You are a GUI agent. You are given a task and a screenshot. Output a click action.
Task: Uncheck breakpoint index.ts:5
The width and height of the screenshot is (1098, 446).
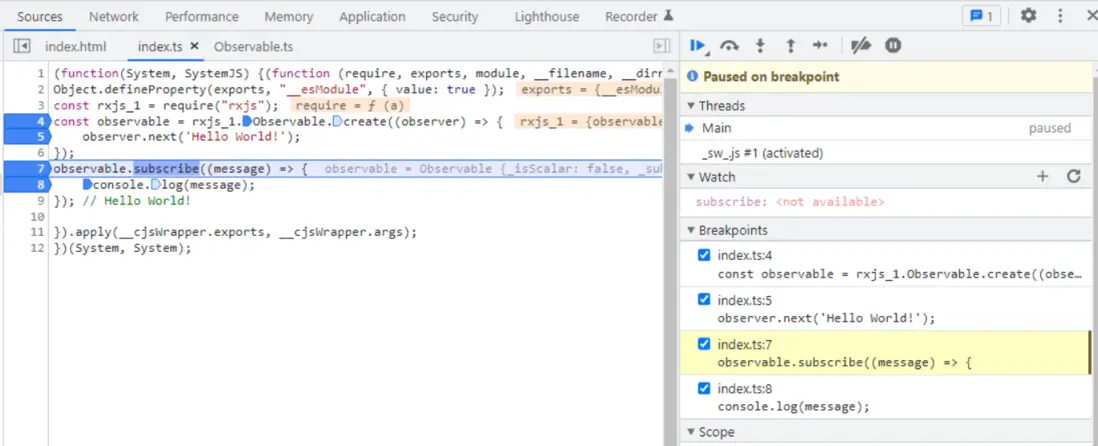704,300
